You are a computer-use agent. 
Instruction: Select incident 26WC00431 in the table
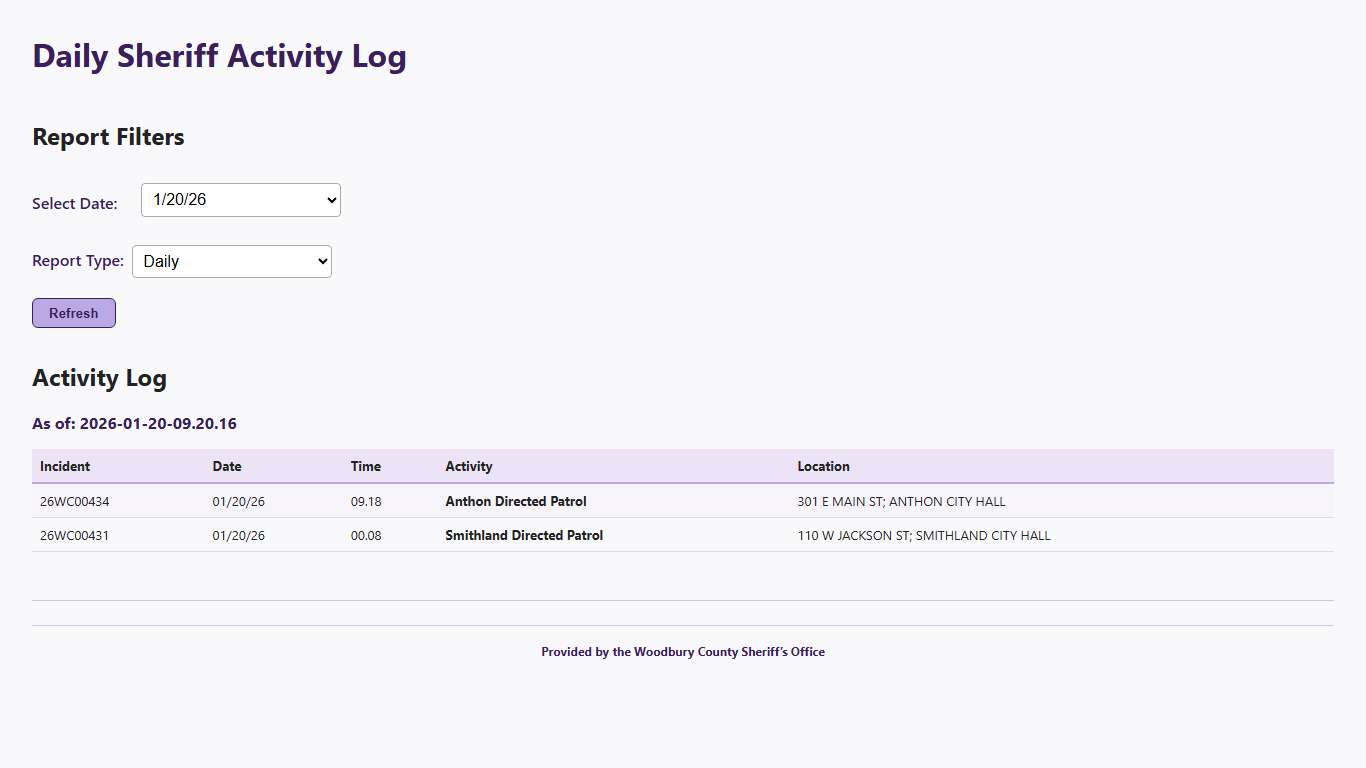(x=73, y=535)
